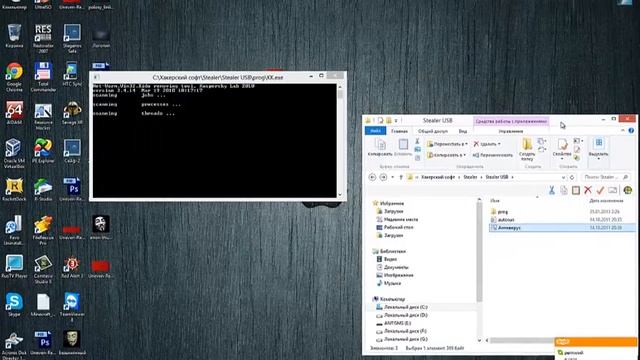This screenshot has width=640, height=360.
Task: Click the 'Переименовать' ribbon button
Action: [493, 155]
